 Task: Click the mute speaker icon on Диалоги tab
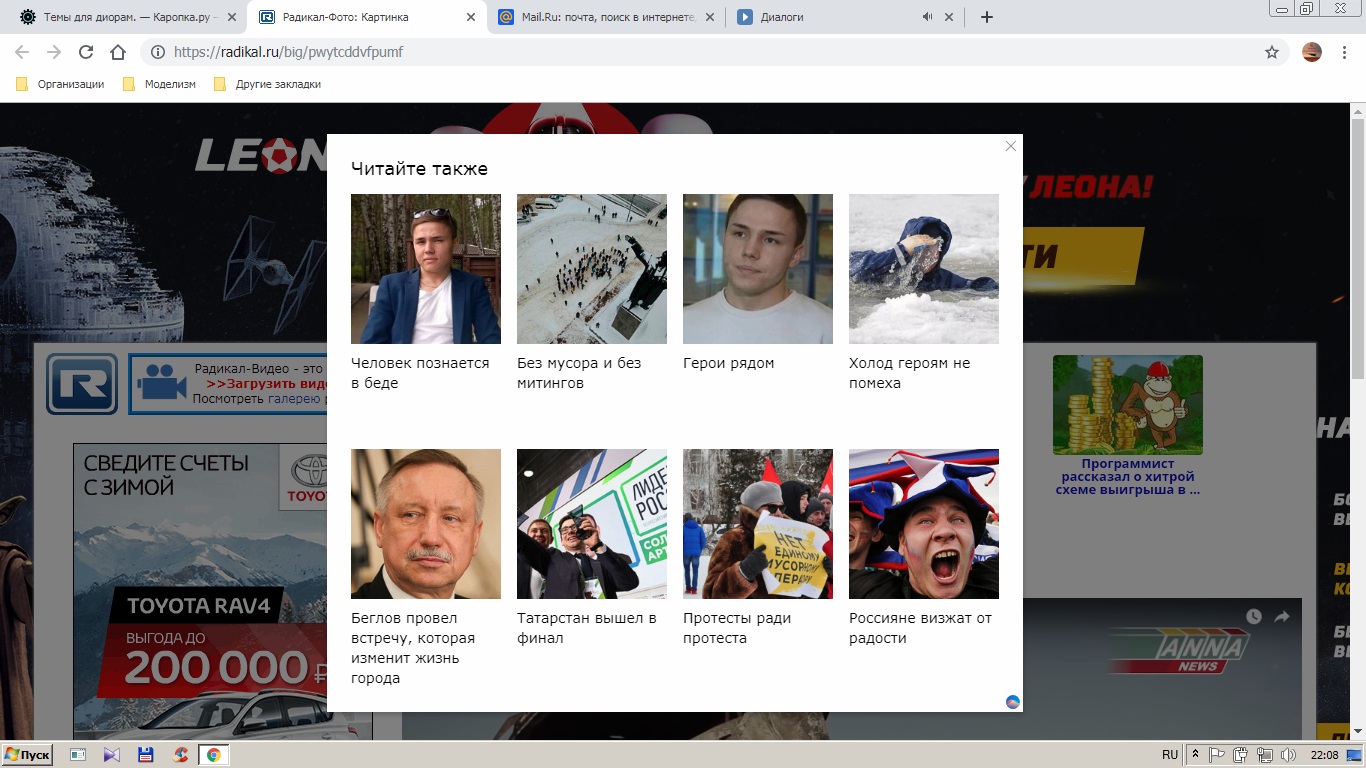(x=927, y=17)
